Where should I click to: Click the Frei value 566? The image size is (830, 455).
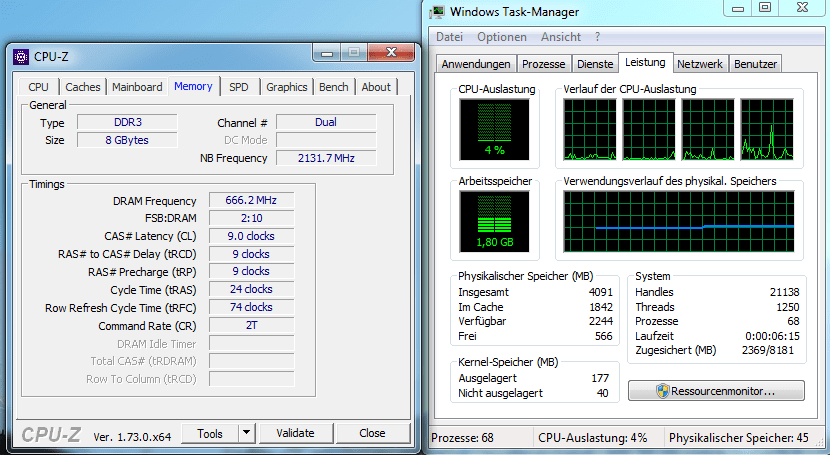603,336
